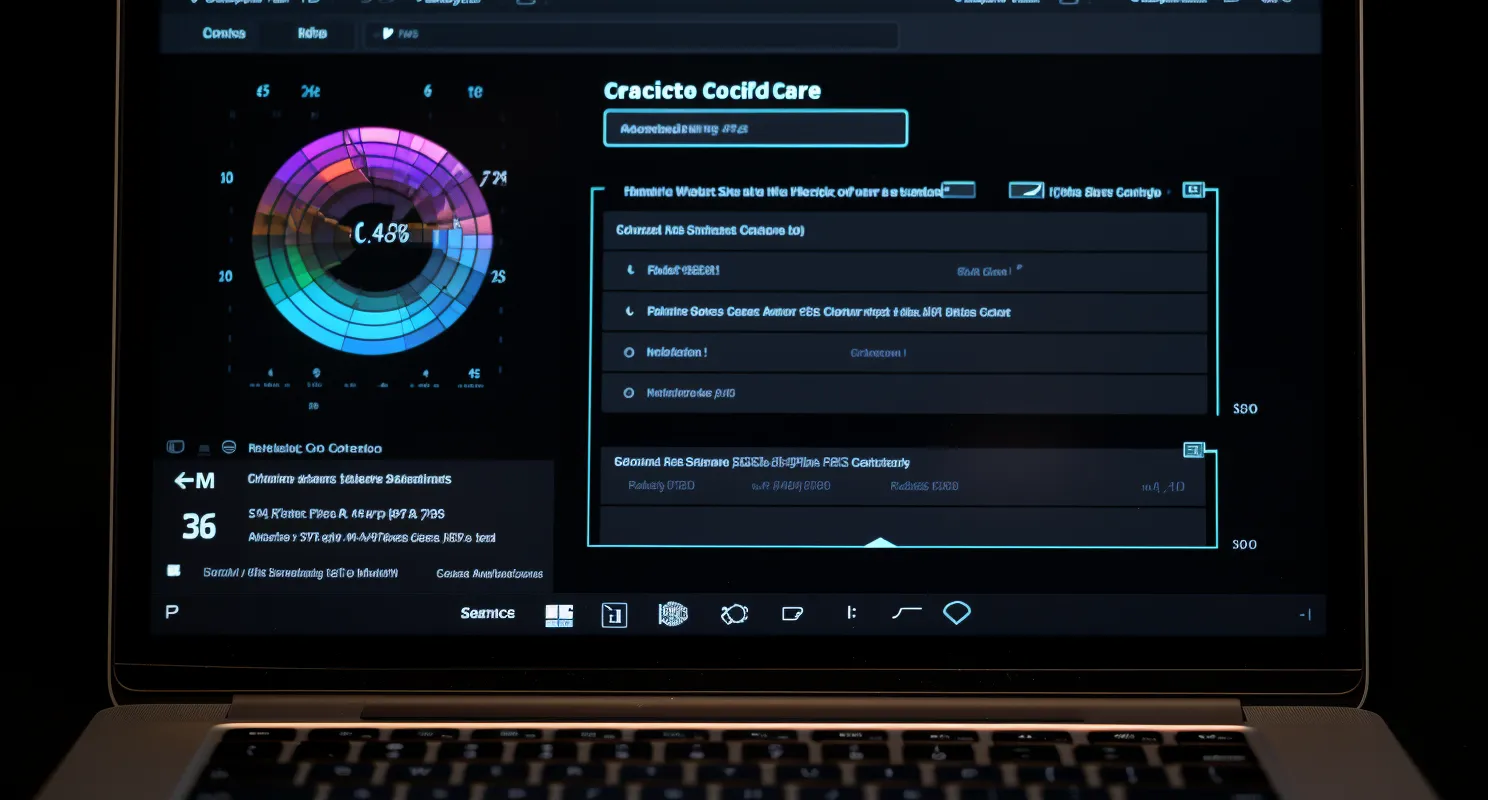Screen dimensions: 1488x800
Task: Click the tag-shaped icon in bottom toolbar
Action: [793, 614]
